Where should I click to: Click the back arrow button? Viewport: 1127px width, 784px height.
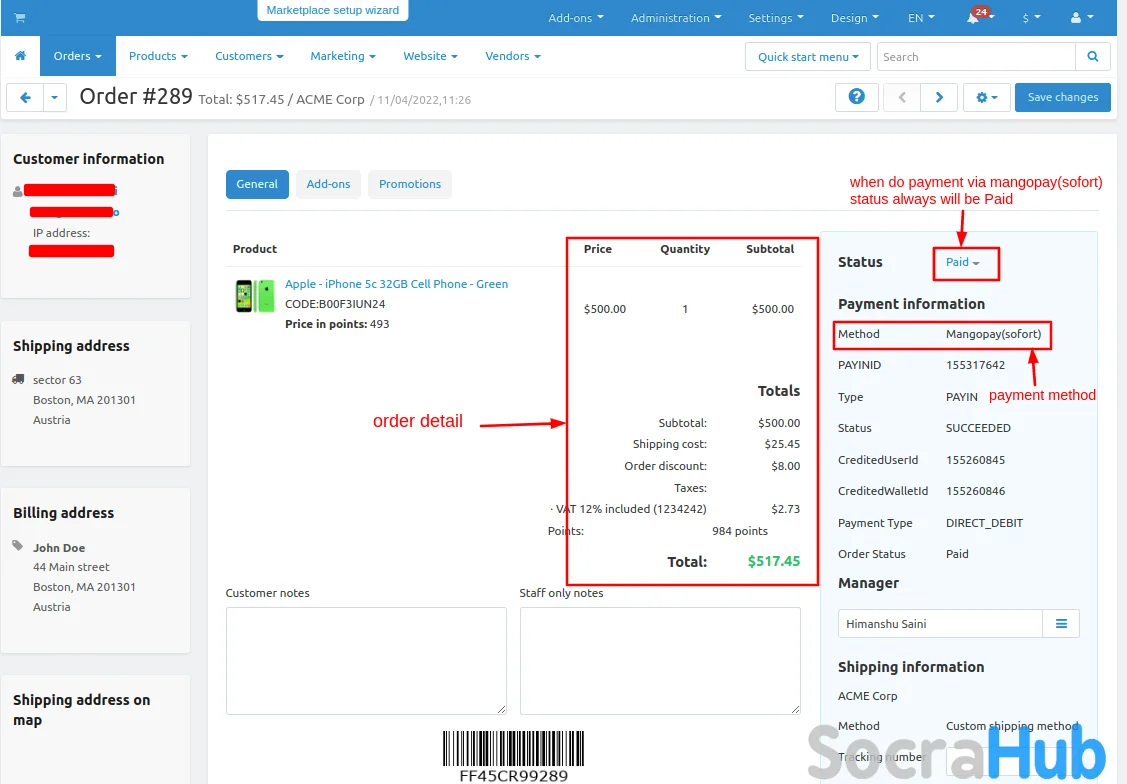click(x=25, y=97)
